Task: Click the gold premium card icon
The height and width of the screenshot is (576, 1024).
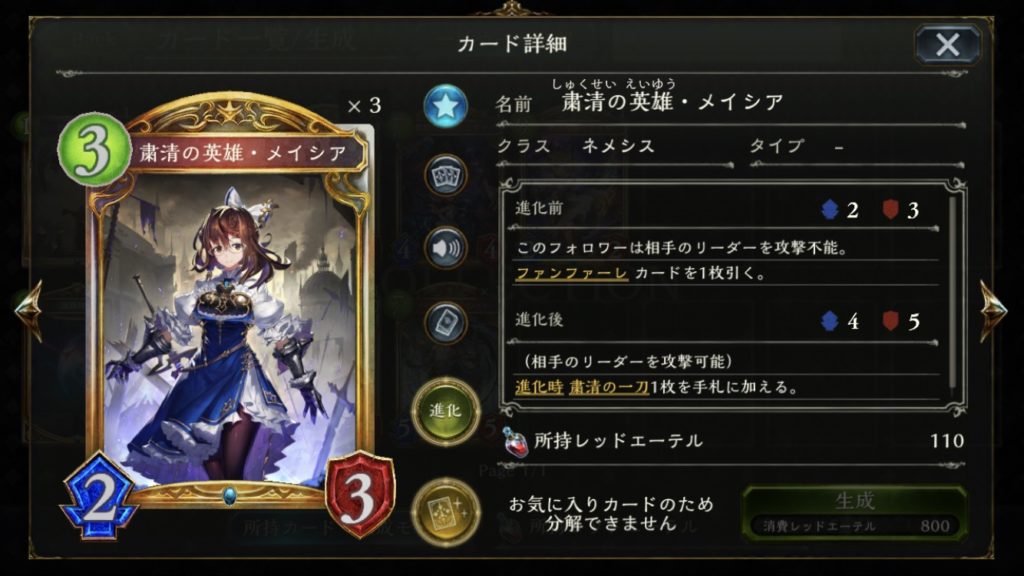Action: click(x=446, y=513)
